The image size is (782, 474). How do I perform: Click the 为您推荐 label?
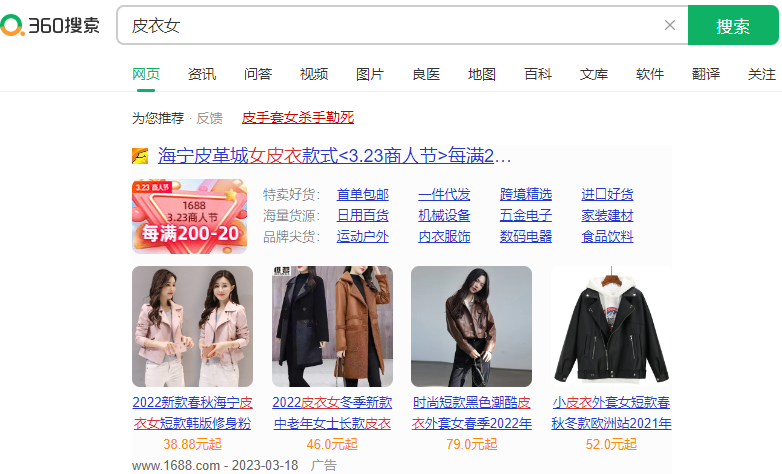[x=158, y=118]
